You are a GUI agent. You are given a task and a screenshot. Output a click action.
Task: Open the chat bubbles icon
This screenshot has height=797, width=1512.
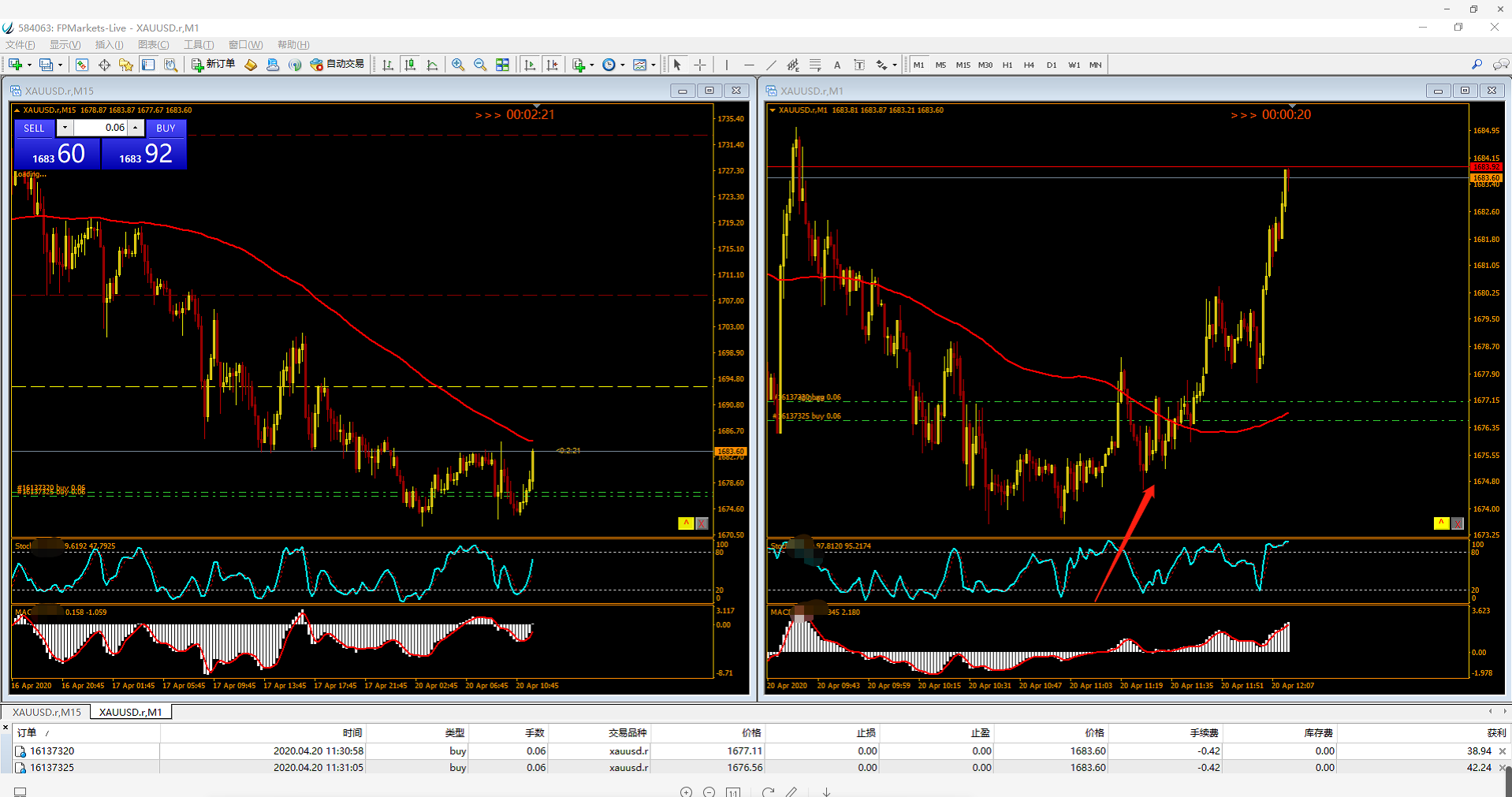point(1500,65)
